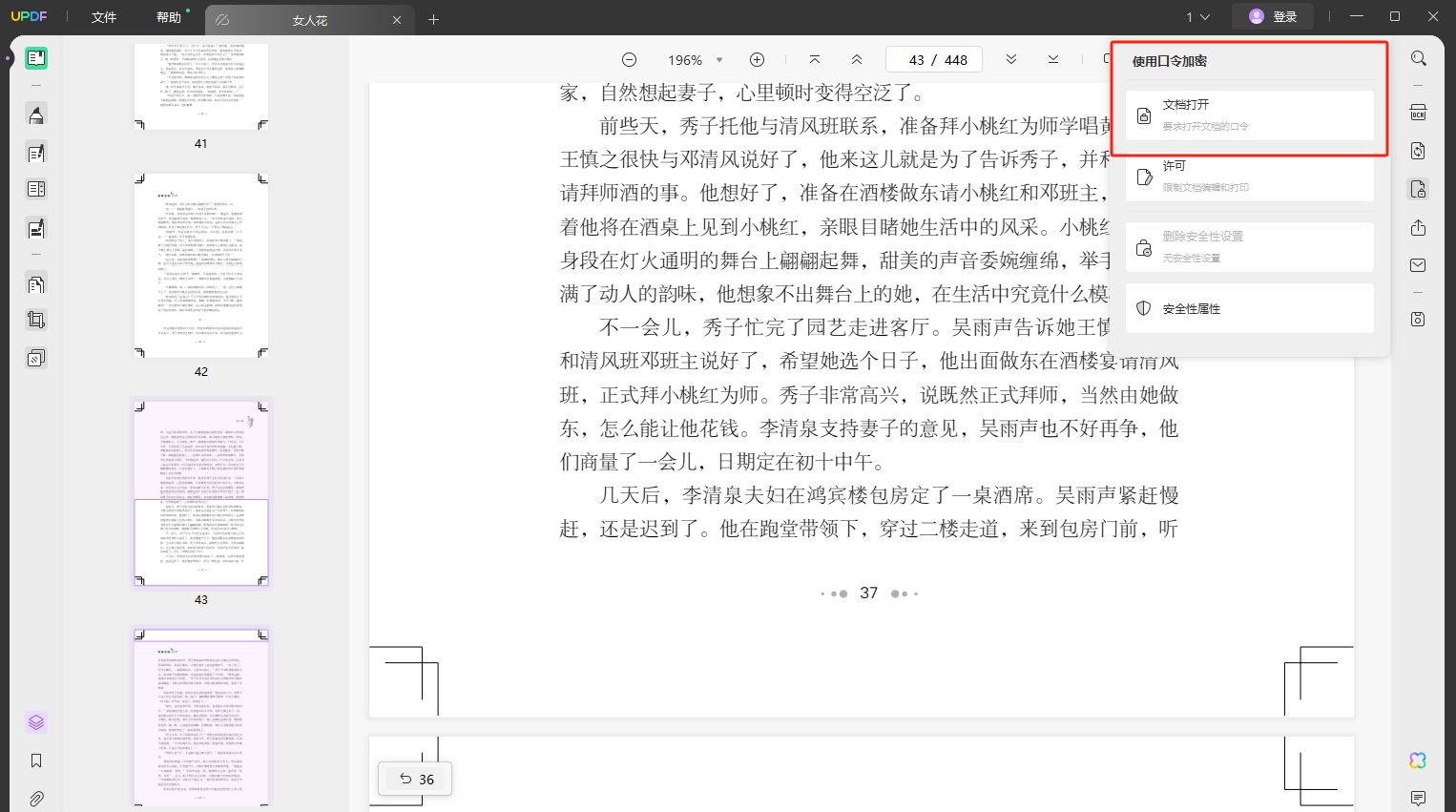
Task: Open 安全性属性 security properties
Action: [x=1249, y=308]
